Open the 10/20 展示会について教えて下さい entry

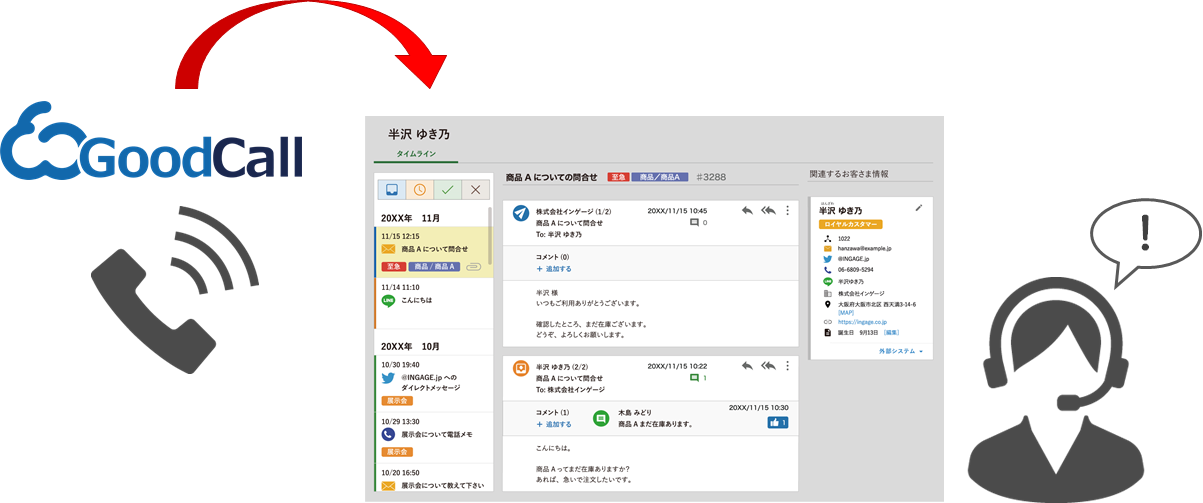coord(432,479)
